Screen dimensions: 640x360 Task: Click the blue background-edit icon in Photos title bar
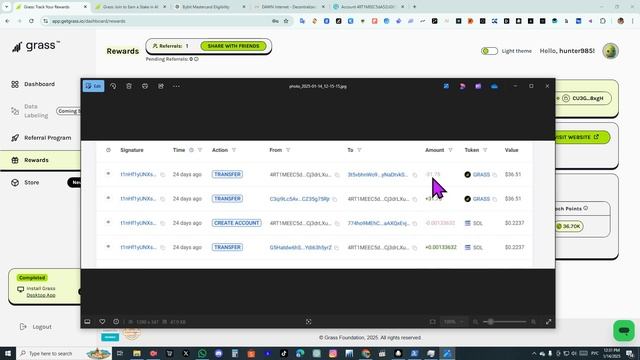tap(446, 86)
